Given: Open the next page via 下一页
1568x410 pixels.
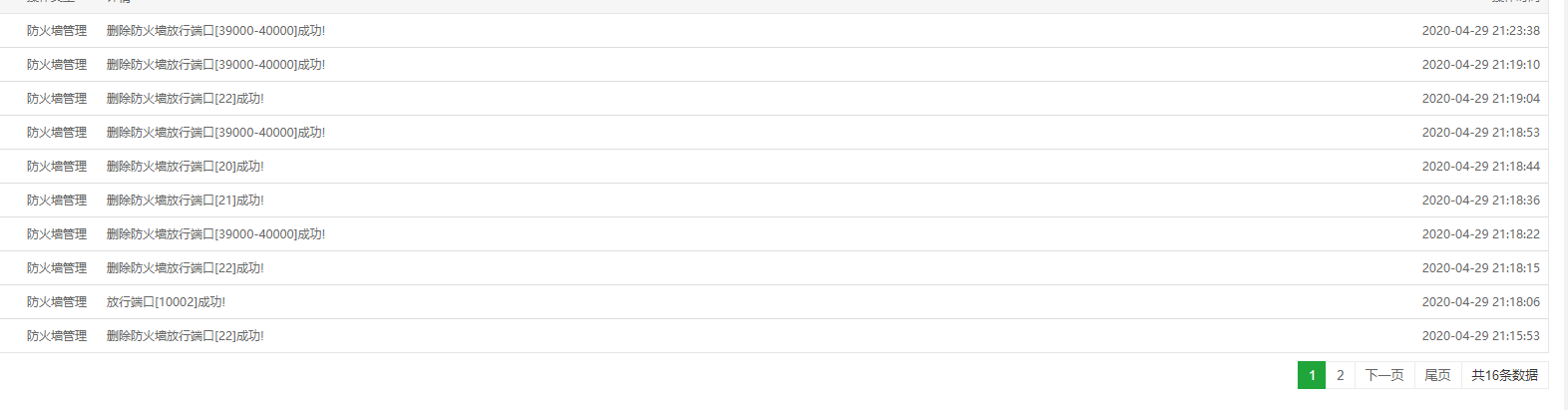Looking at the screenshot, I should (1384, 375).
